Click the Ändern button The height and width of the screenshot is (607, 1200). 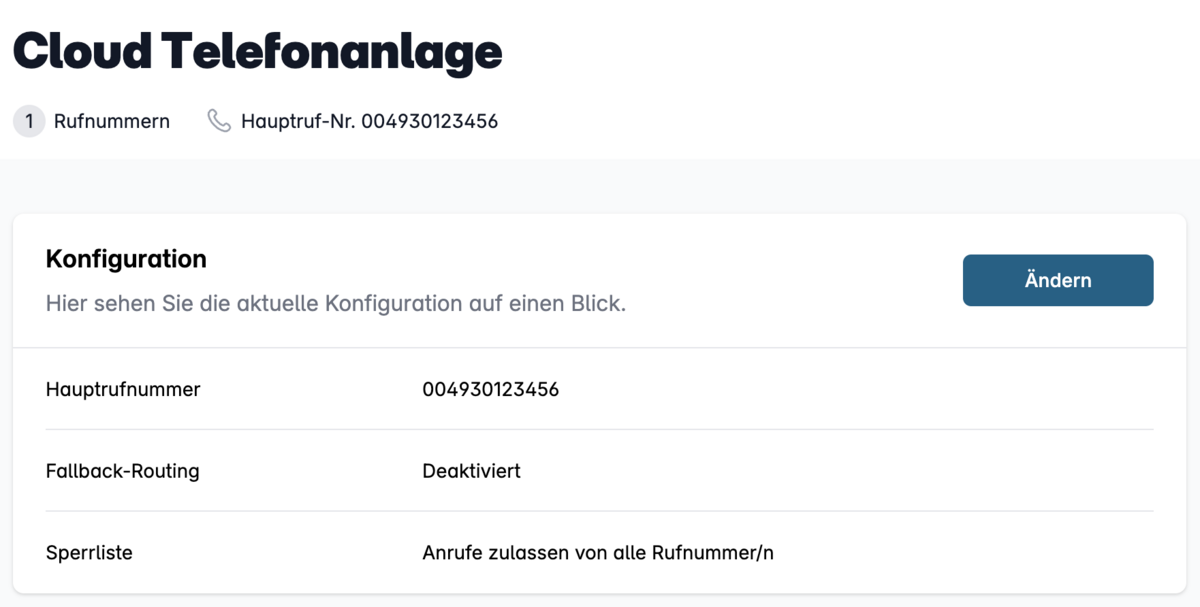[1058, 280]
